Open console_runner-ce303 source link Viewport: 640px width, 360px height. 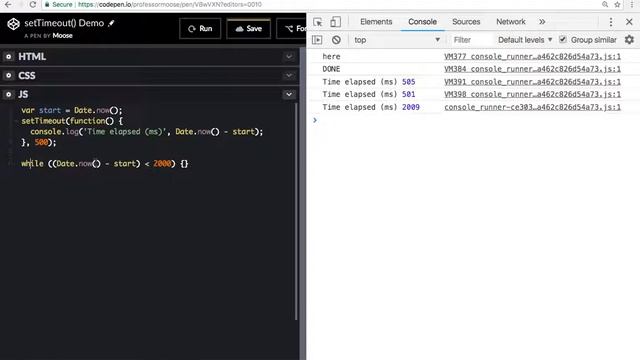coord(532,107)
